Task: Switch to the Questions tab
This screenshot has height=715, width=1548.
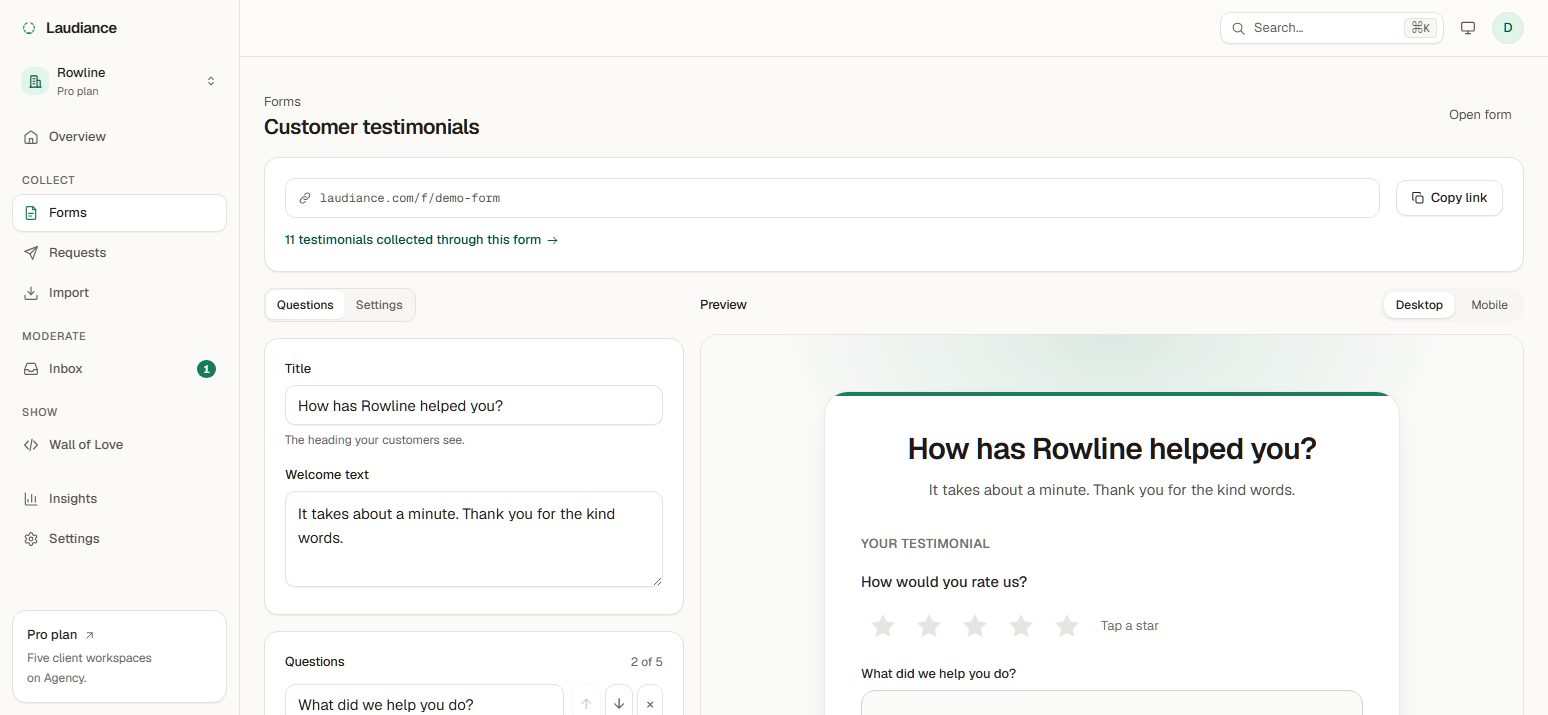Action: pyautogui.click(x=305, y=305)
